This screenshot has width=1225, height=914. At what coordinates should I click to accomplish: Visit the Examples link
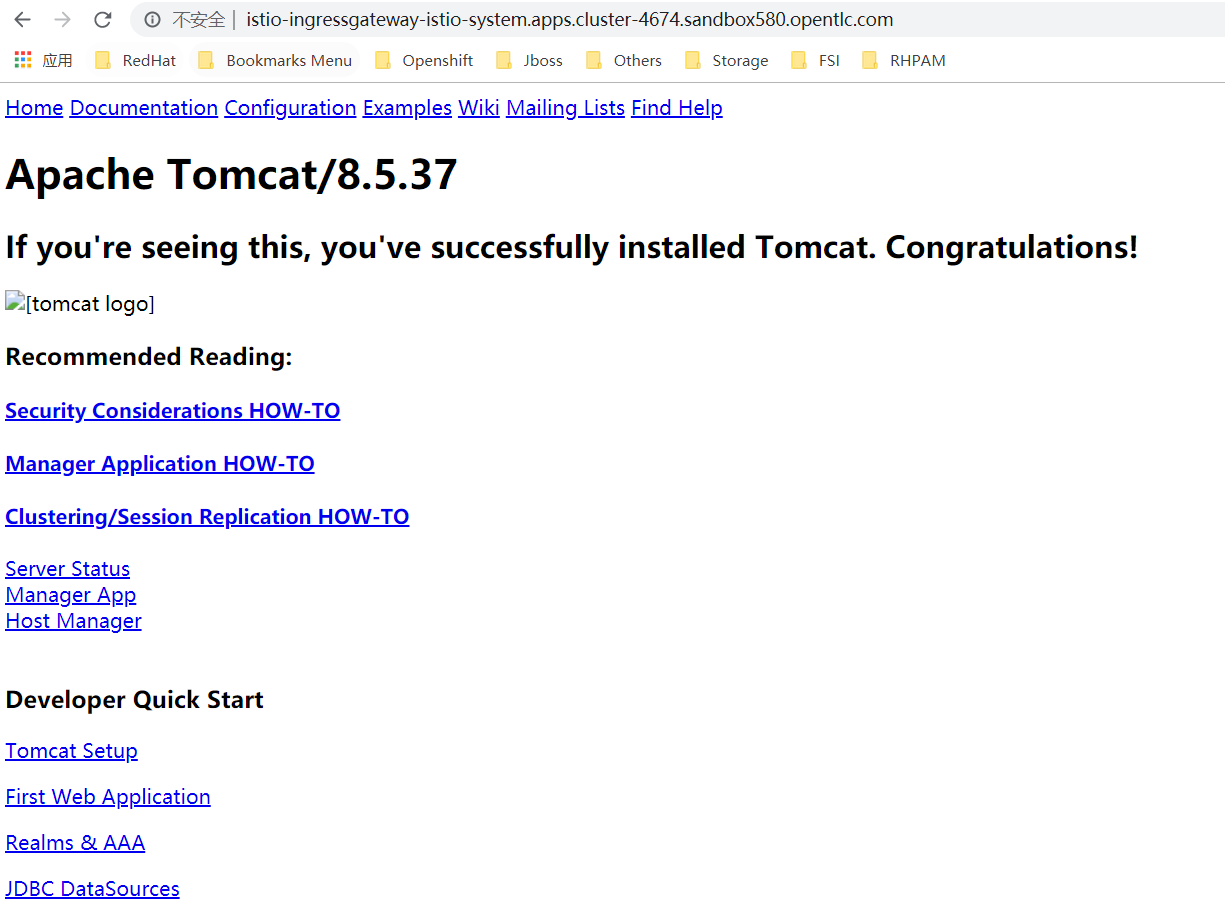(407, 108)
